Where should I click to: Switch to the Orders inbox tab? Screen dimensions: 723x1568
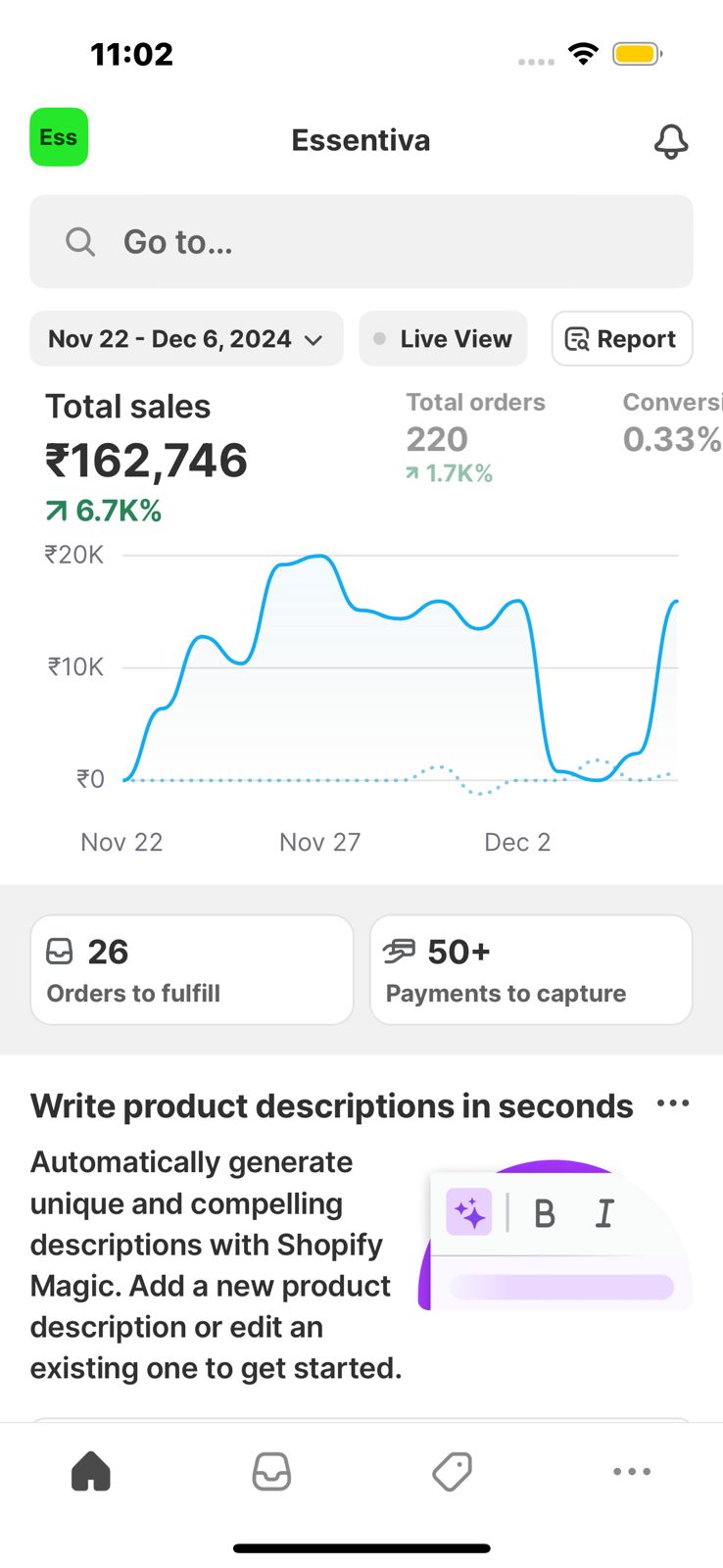(x=271, y=1471)
